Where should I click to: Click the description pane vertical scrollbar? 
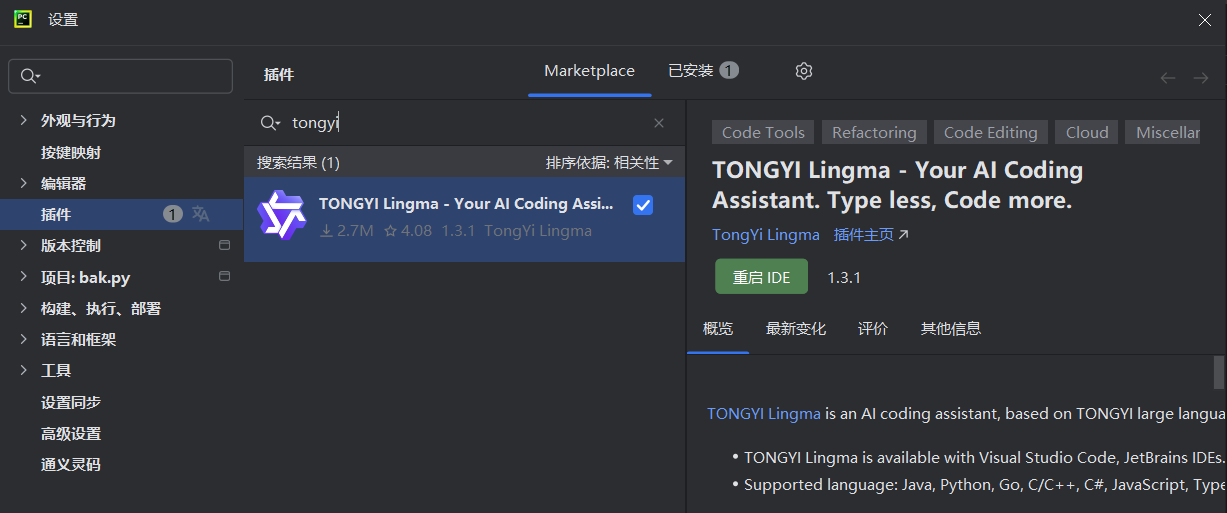(1219, 372)
